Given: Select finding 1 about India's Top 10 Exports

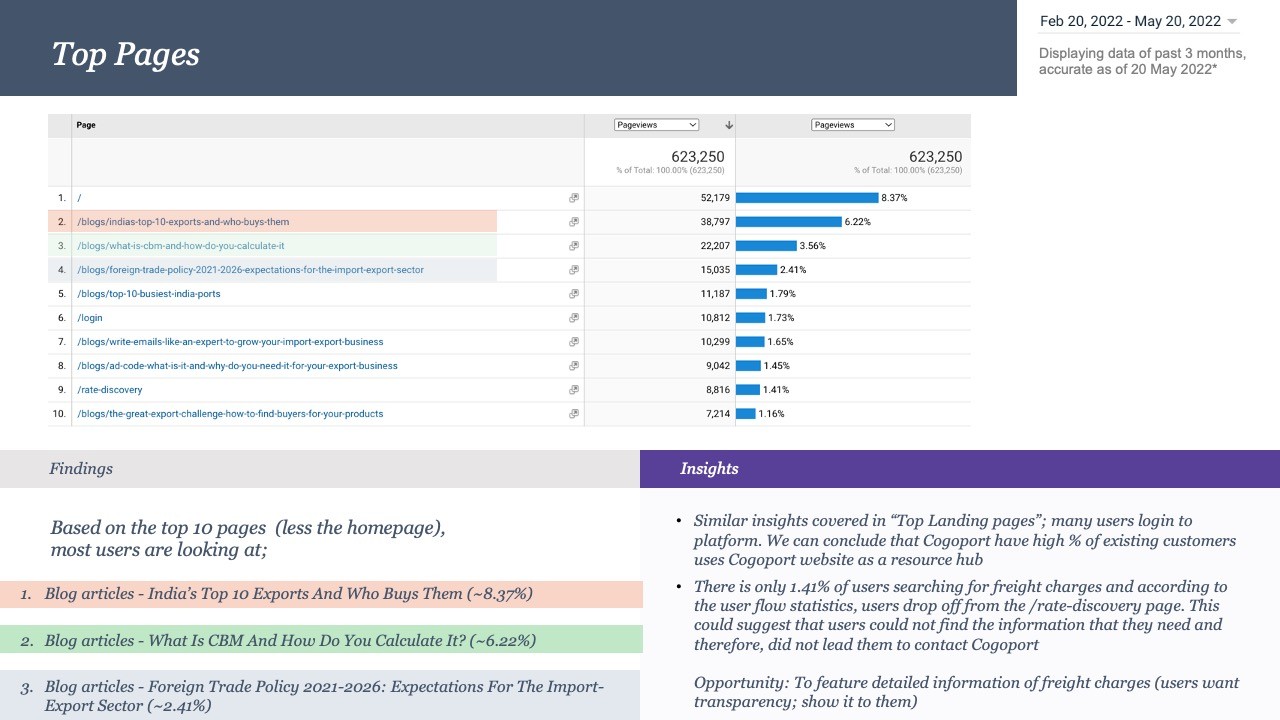Looking at the screenshot, I should click(321, 594).
